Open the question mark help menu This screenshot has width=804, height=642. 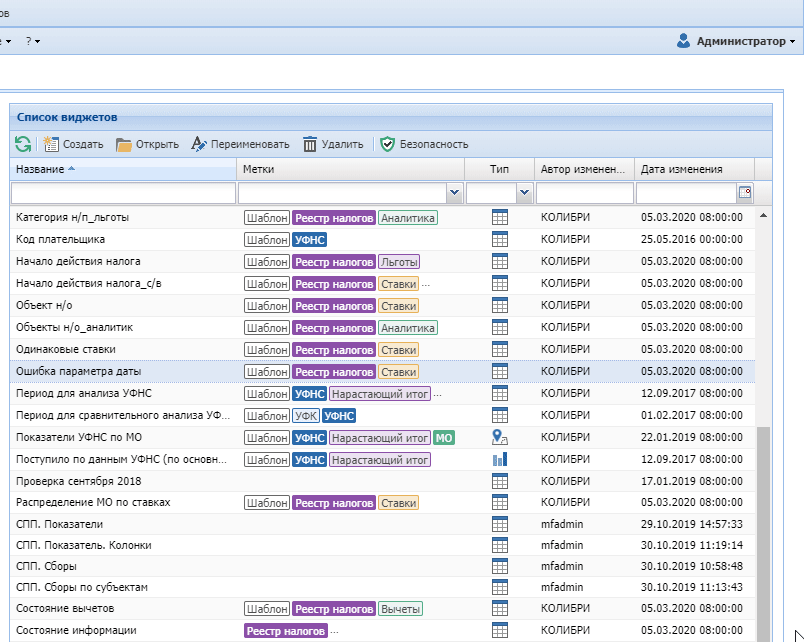point(33,41)
